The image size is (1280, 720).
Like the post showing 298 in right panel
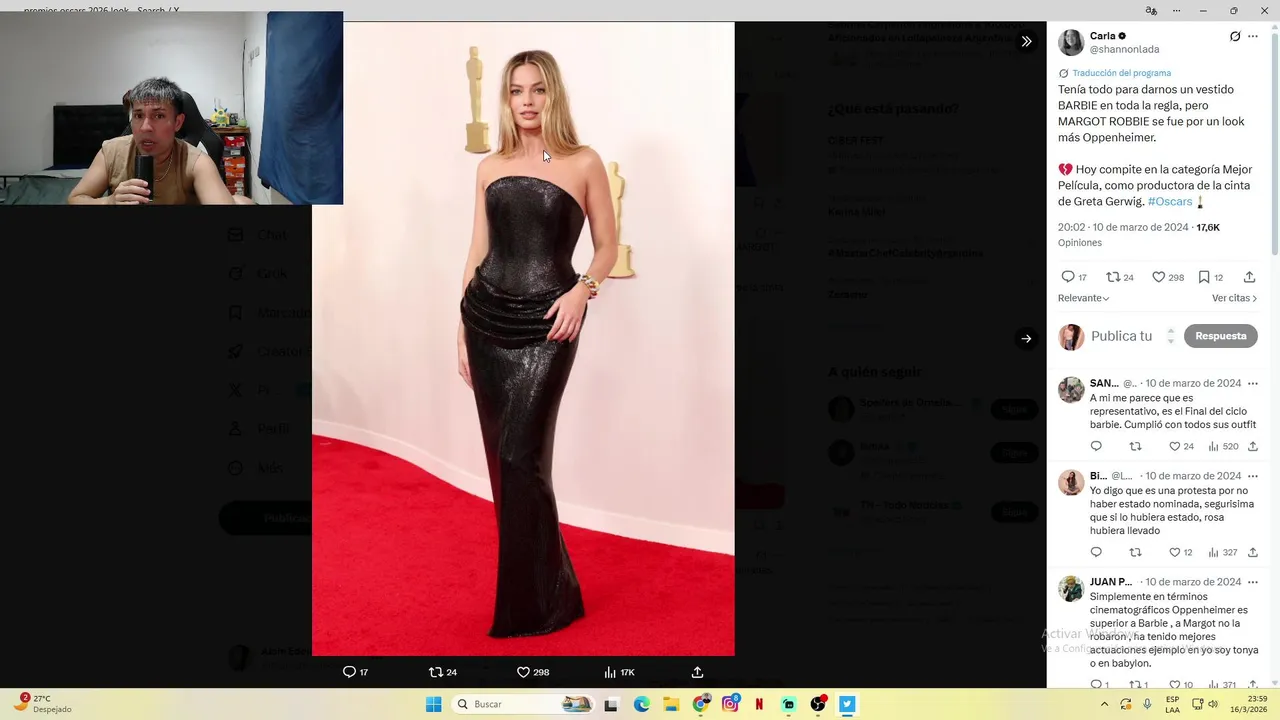[x=1158, y=277]
